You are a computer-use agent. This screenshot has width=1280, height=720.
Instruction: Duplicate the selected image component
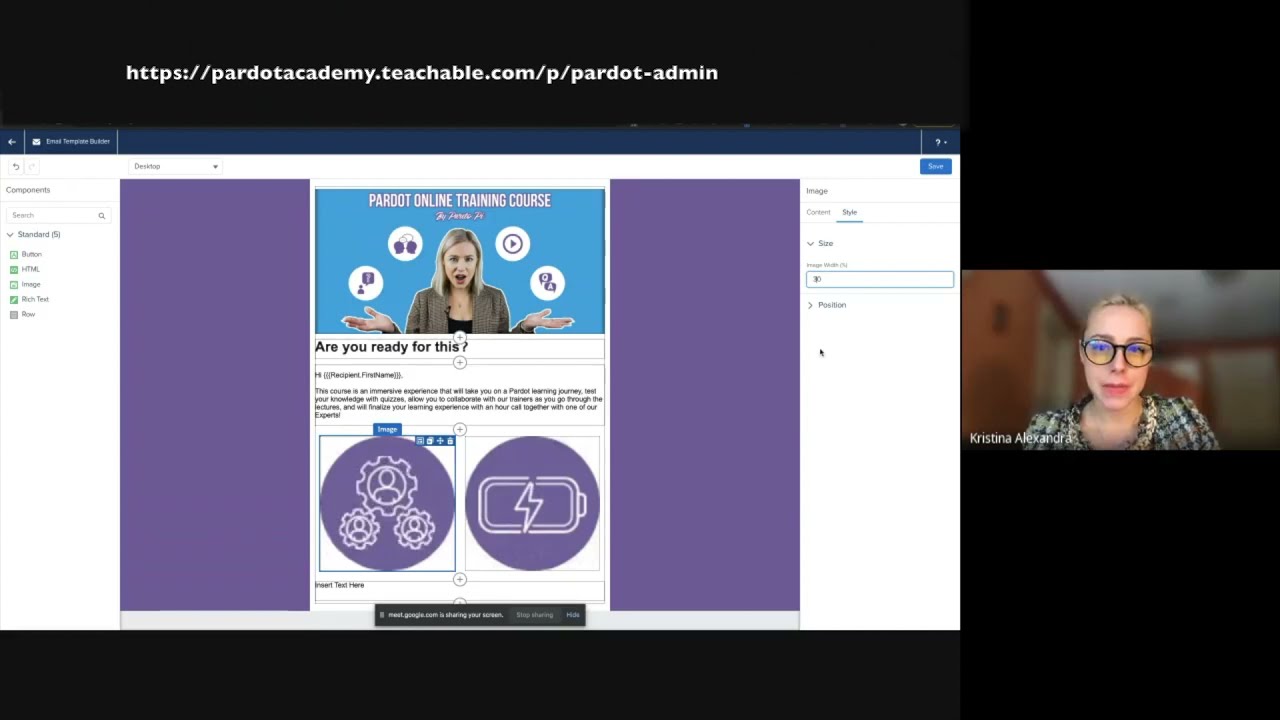[x=430, y=441]
